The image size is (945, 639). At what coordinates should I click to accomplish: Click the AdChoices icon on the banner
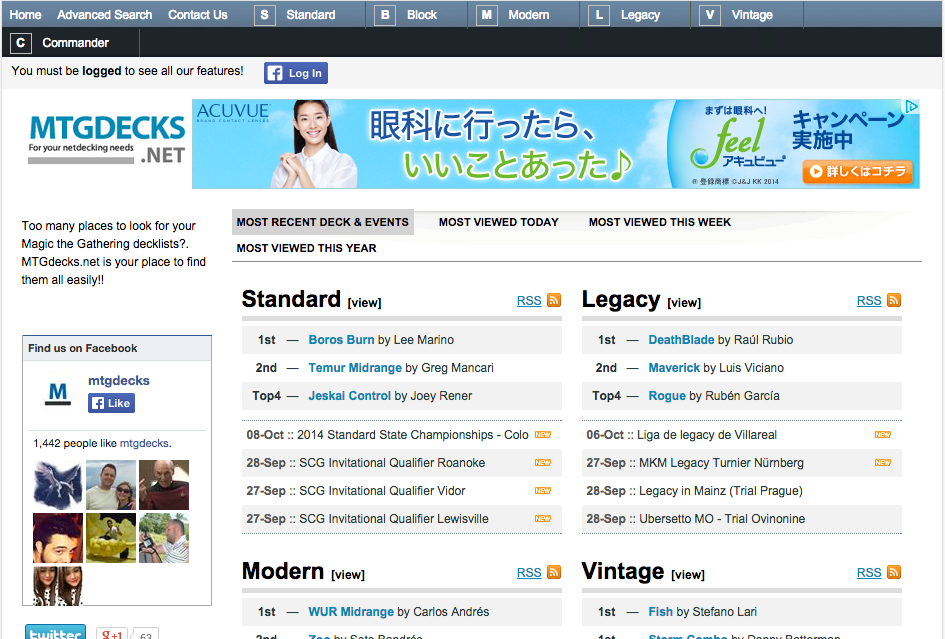[x=912, y=107]
